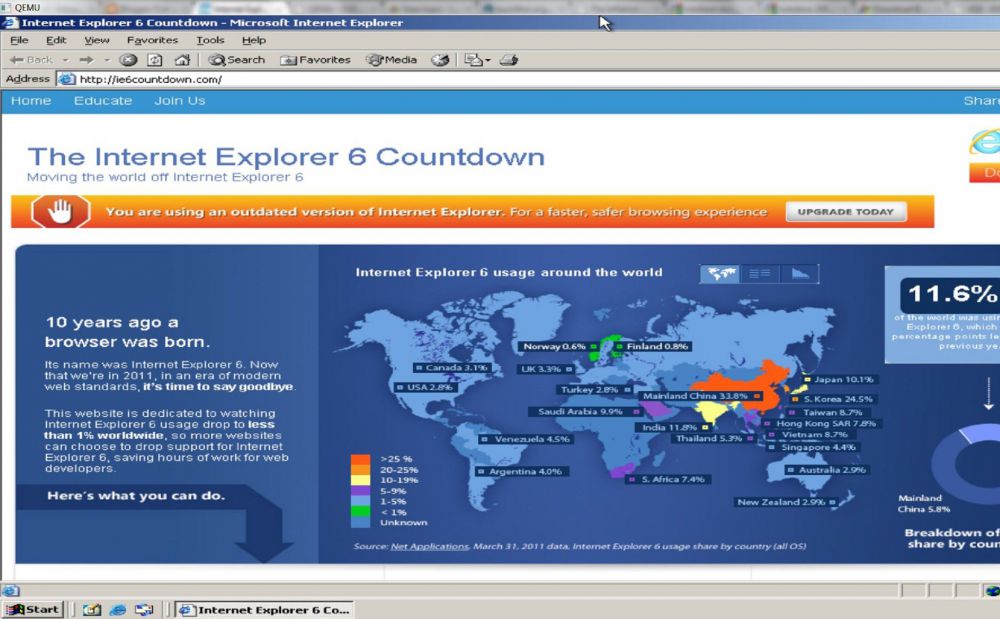Click the Turkey 2.8% map label
The width and height of the screenshot is (1000, 619).
[x=595, y=390]
